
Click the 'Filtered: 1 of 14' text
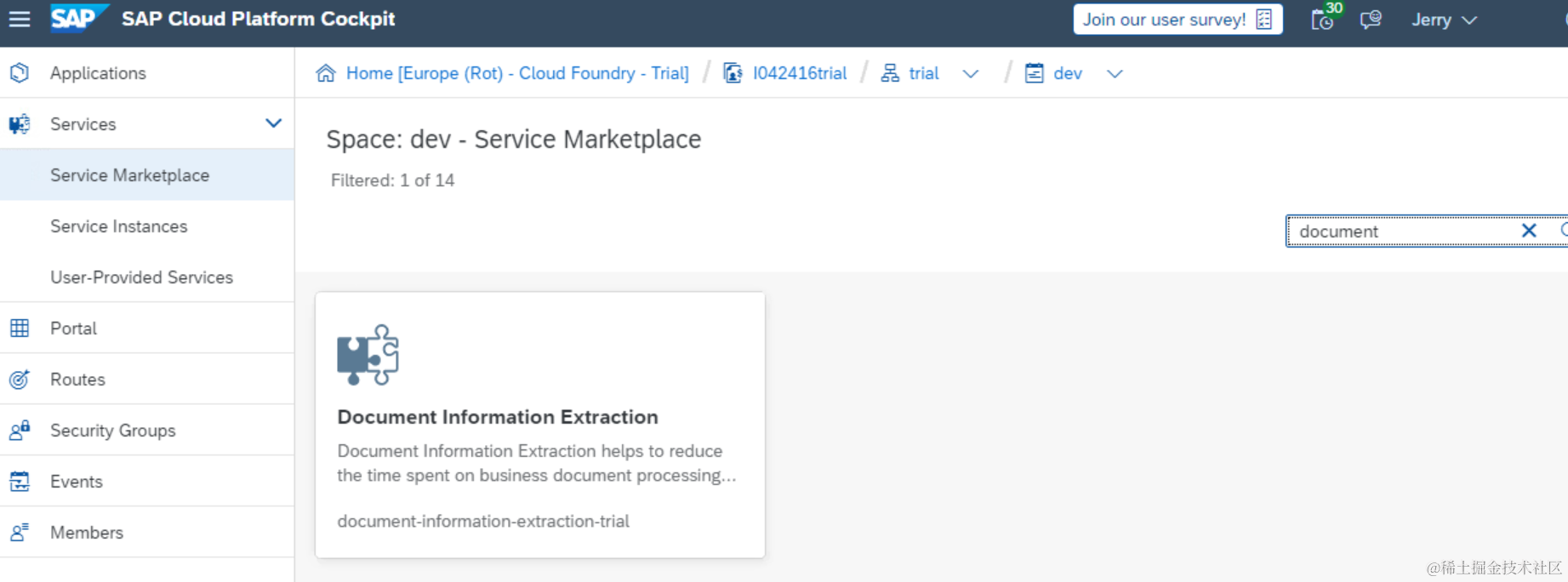392,180
